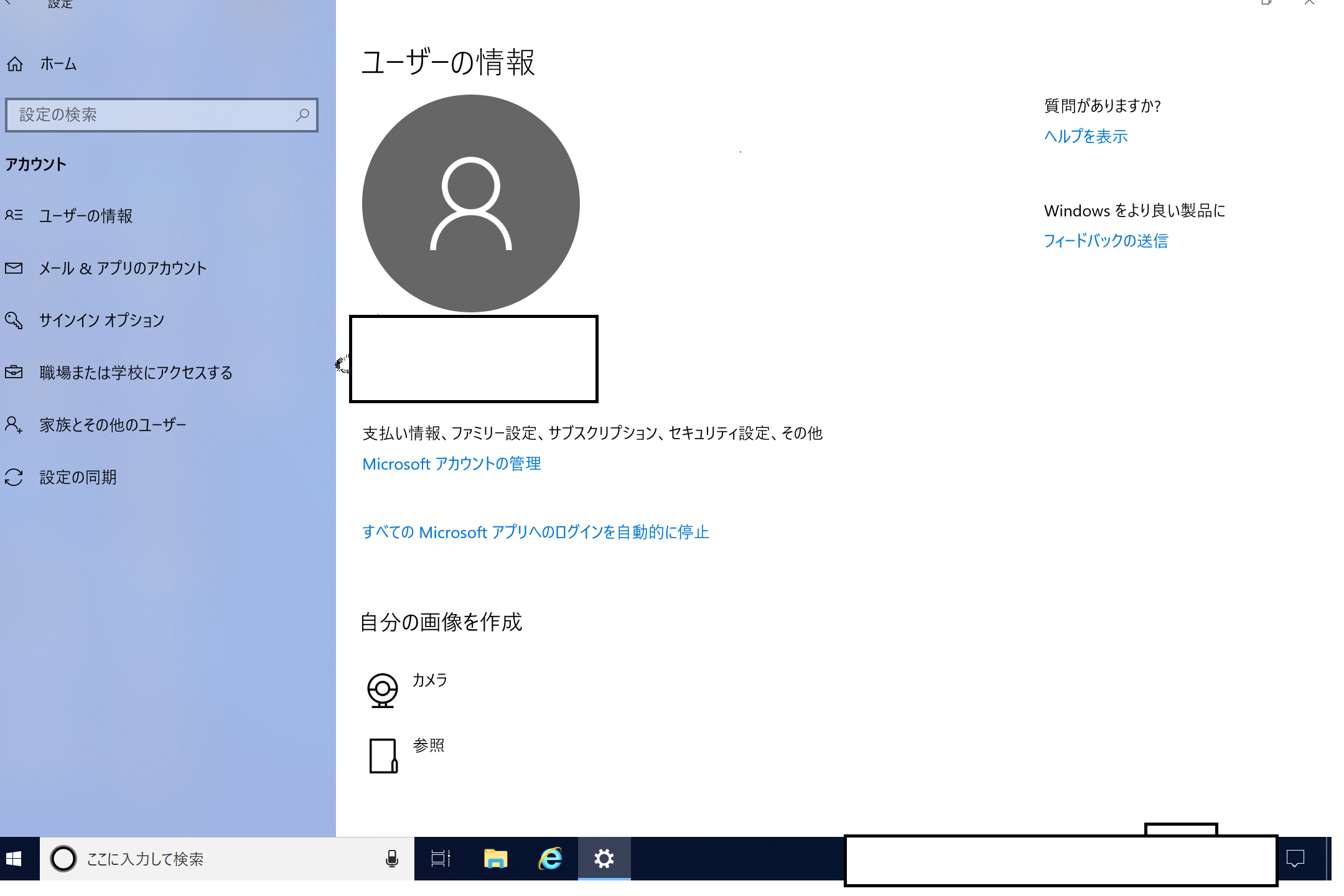
Task: Click the key icon for sign-in options
Action: pos(14,320)
